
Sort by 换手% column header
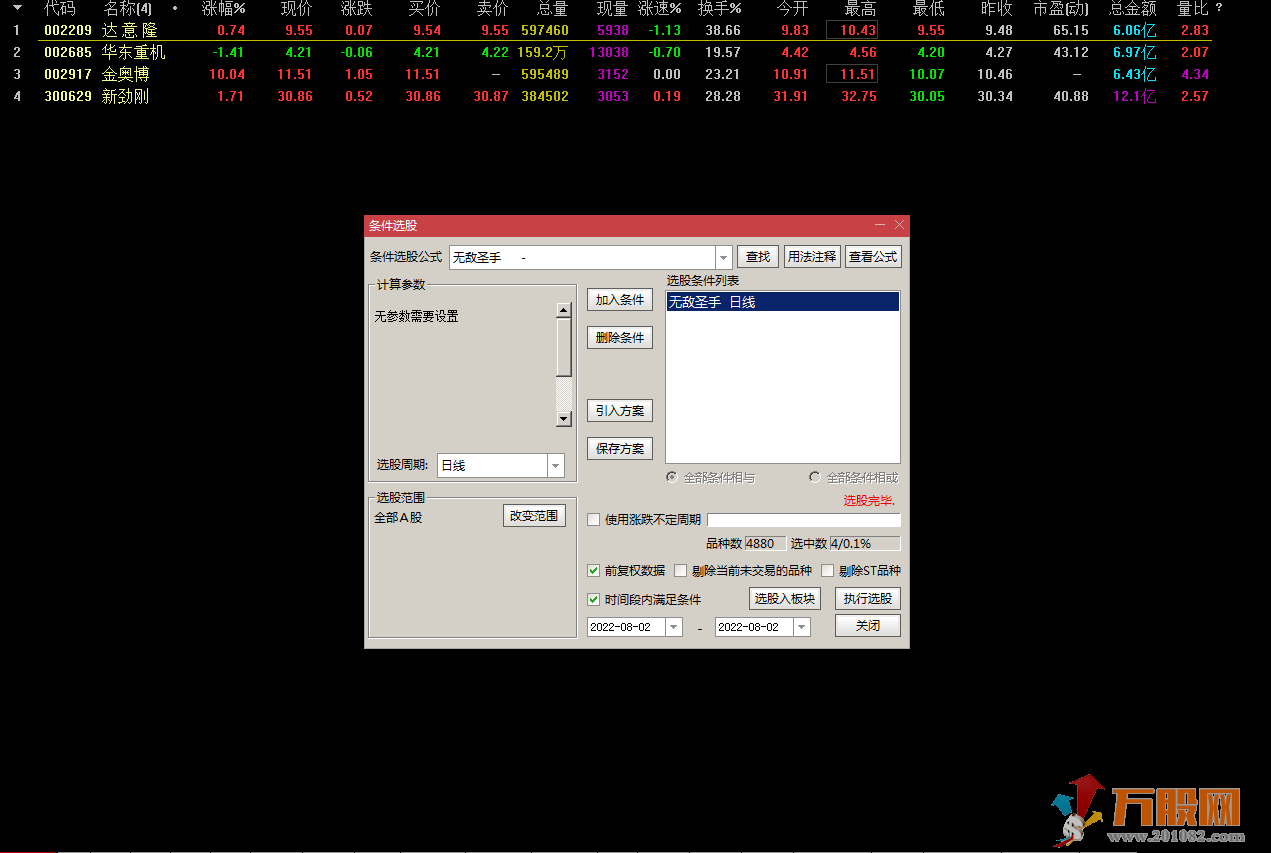tap(719, 8)
